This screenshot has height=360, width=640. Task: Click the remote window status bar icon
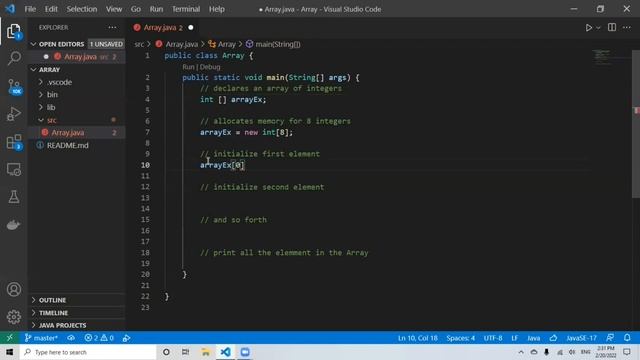click(10, 338)
